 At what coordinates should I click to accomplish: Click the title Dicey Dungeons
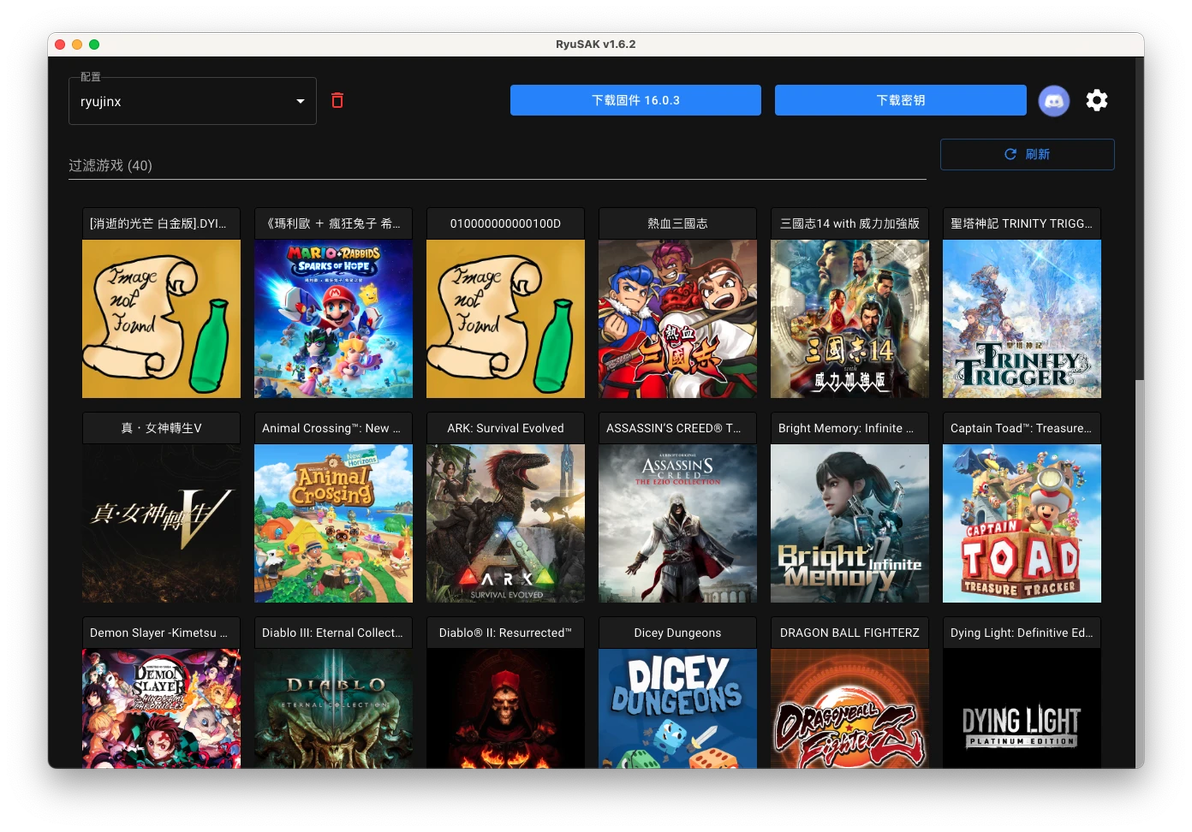point(677,633)
